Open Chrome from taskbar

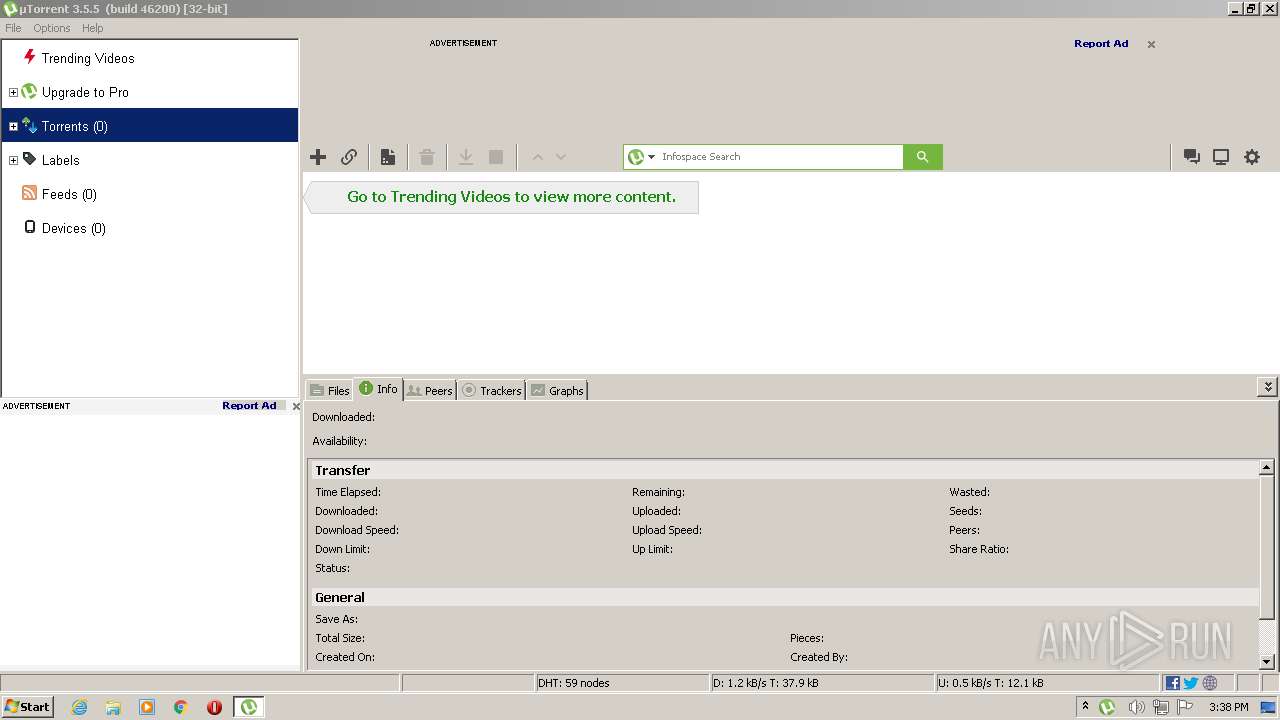coord(181,707)
